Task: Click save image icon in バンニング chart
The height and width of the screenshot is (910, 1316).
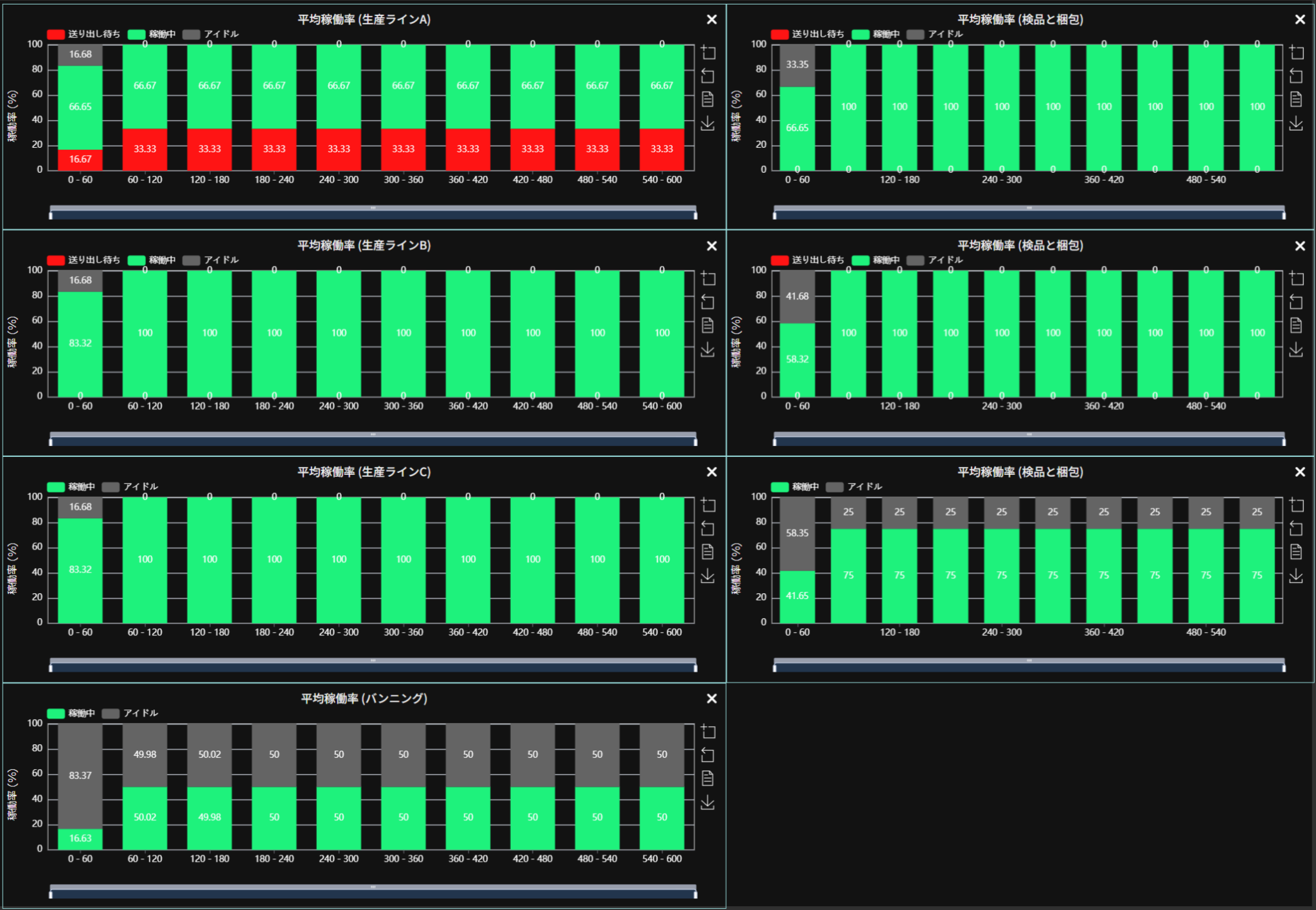Action: 707,802
